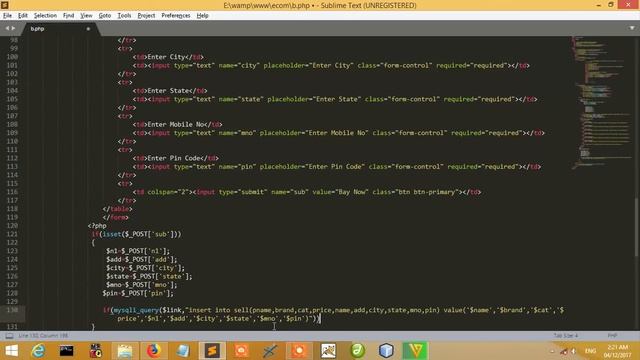The height and width of the screenshot is (360, 640).
Task: Click the ENG language indicator
Action: tap(590, 351)
